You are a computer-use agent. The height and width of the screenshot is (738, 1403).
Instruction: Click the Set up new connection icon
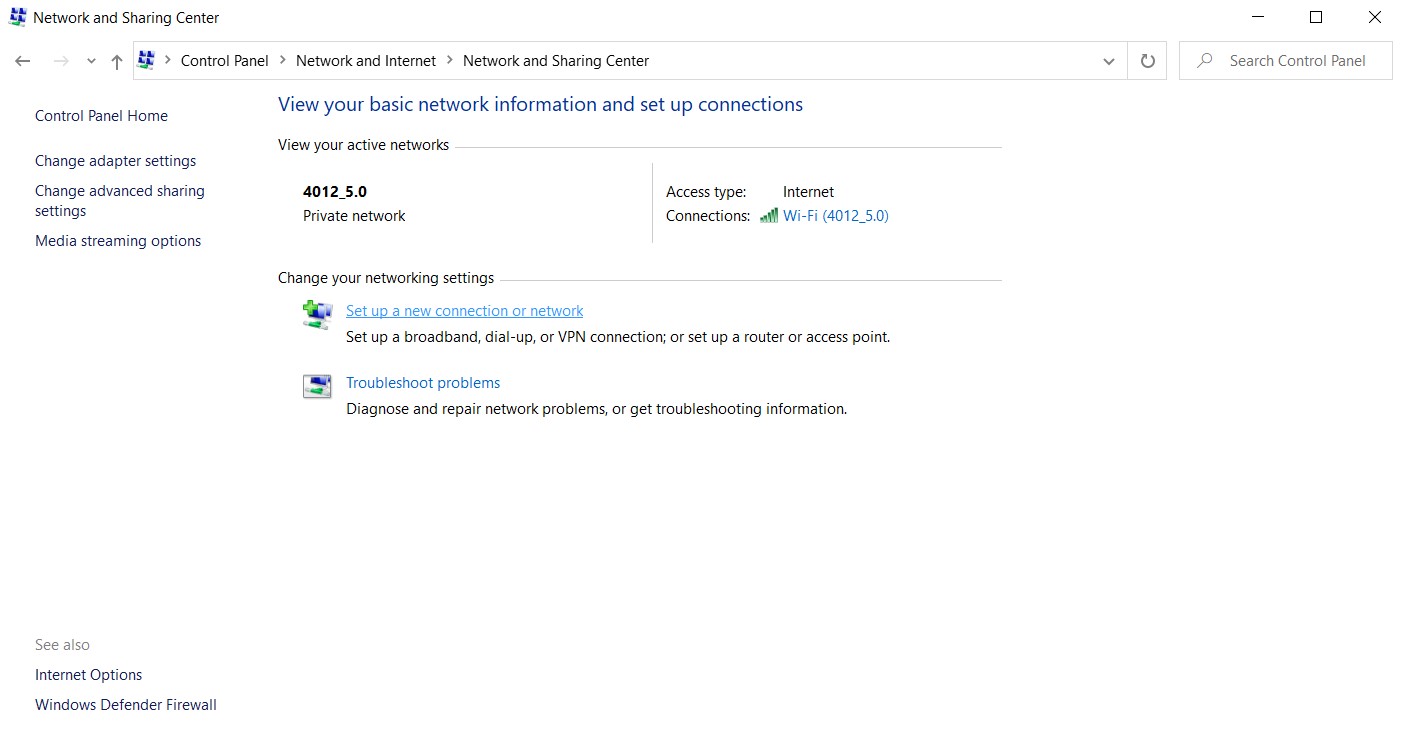pos(317,315)
